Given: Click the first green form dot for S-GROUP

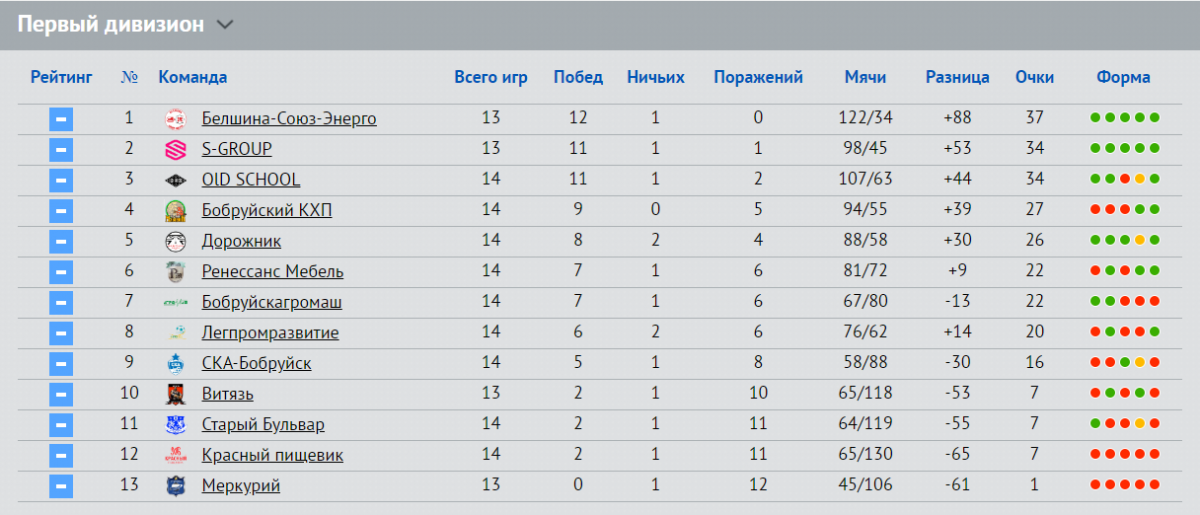Looking at the screenshot, I should click(x=1096, y=149).
